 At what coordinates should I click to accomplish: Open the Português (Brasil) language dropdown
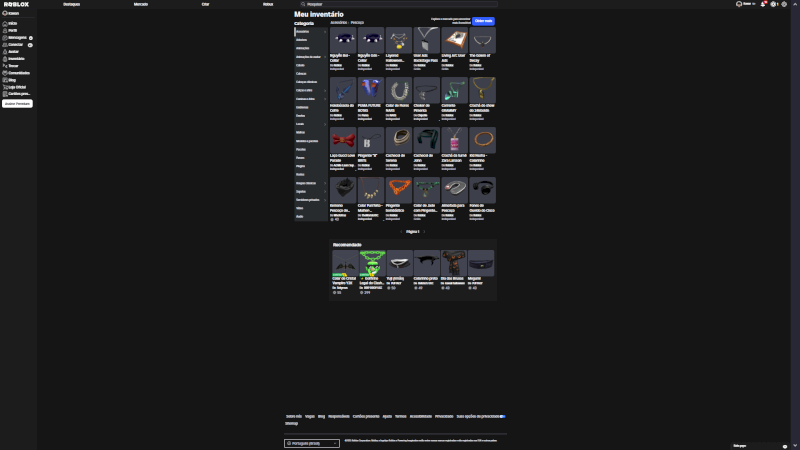(312, 443)
